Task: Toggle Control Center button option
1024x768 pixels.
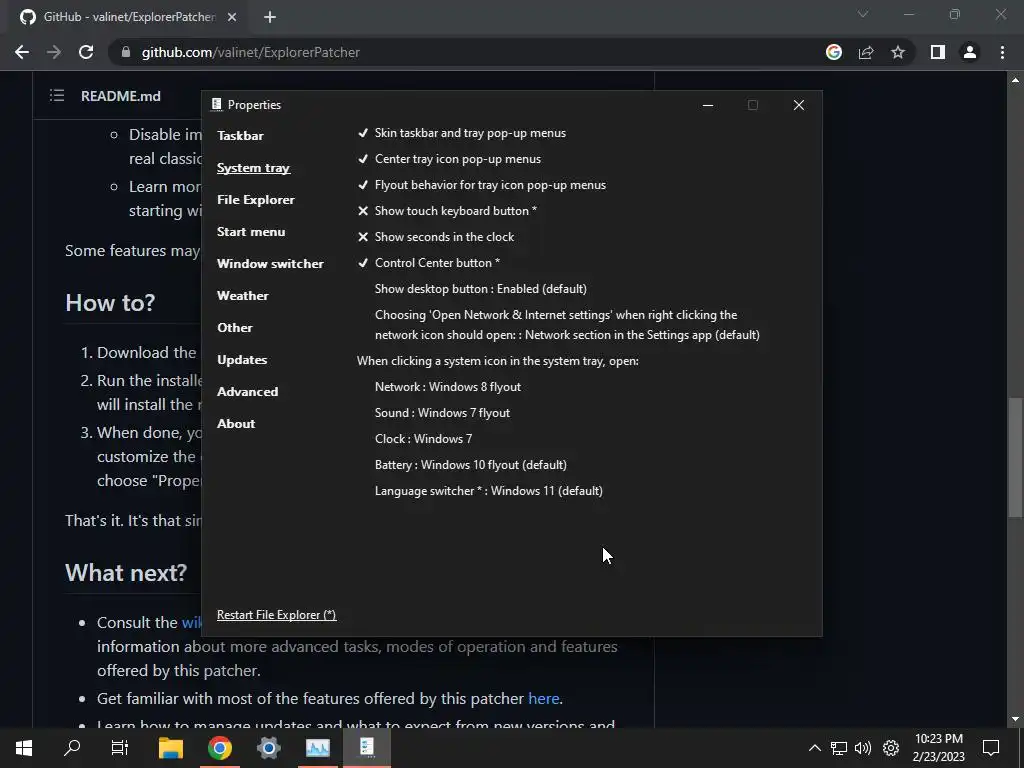Action: 428,263
